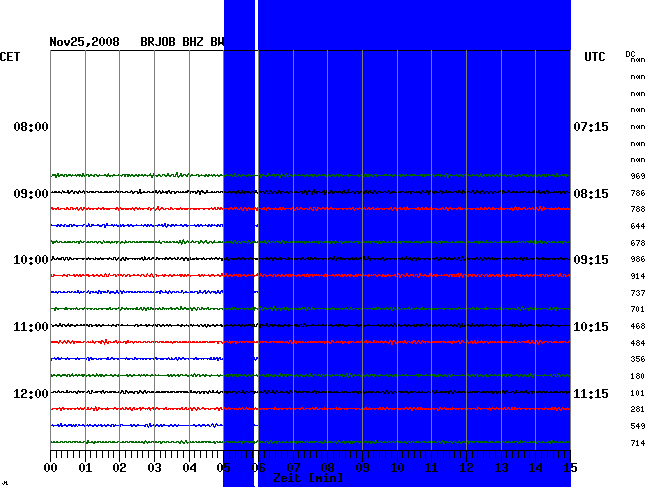Click the minute axis label "01"
Screen dimensions: 650x494
[85, 468]
